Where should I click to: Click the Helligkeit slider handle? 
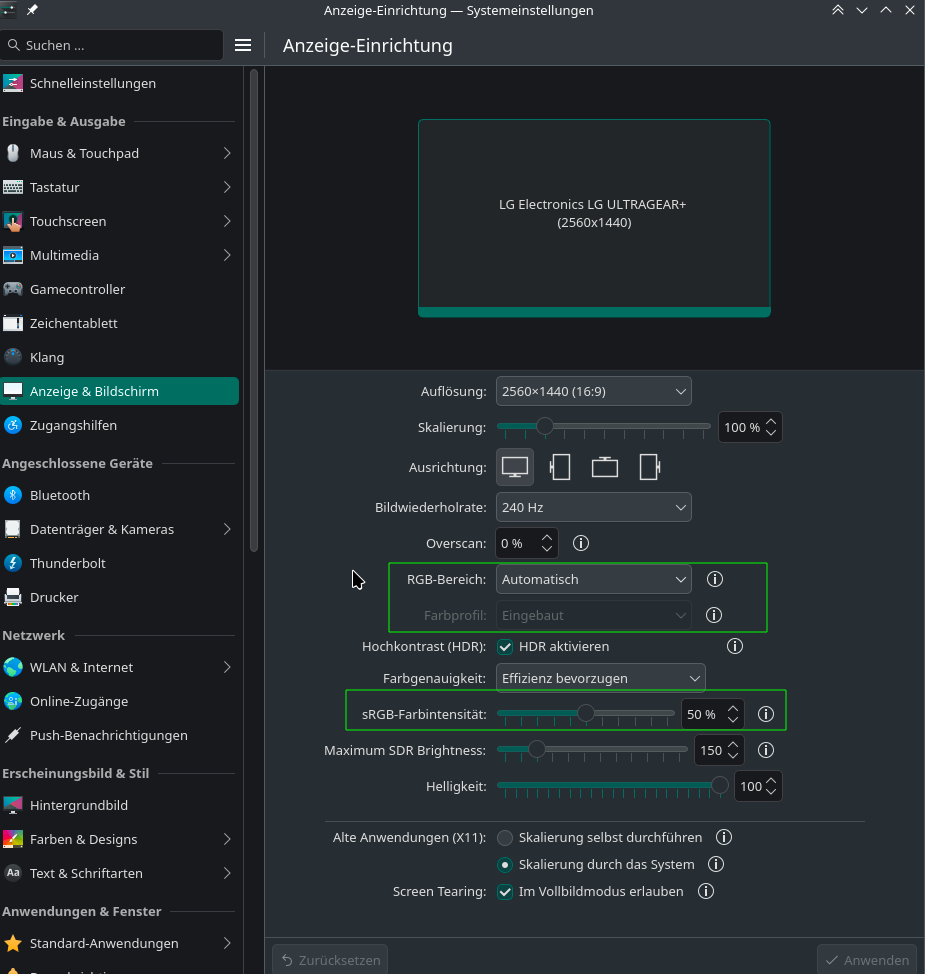pos(719,785)
